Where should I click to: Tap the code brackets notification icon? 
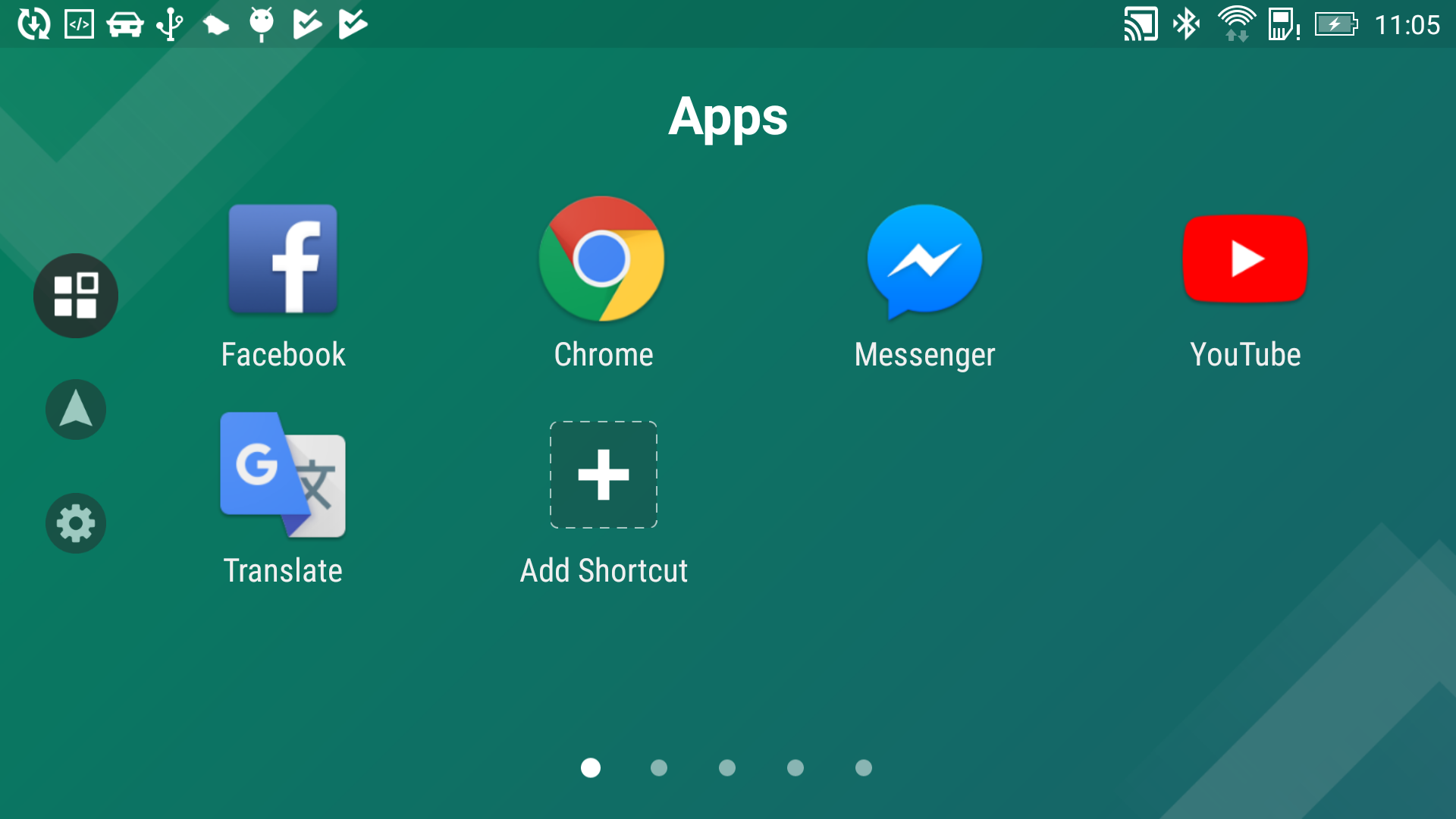tap(80, 24)
